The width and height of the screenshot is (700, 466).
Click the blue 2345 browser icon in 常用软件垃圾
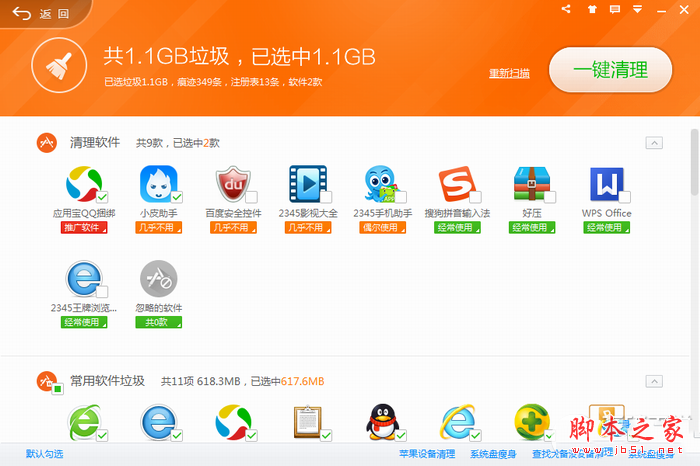tap(158, 422)
